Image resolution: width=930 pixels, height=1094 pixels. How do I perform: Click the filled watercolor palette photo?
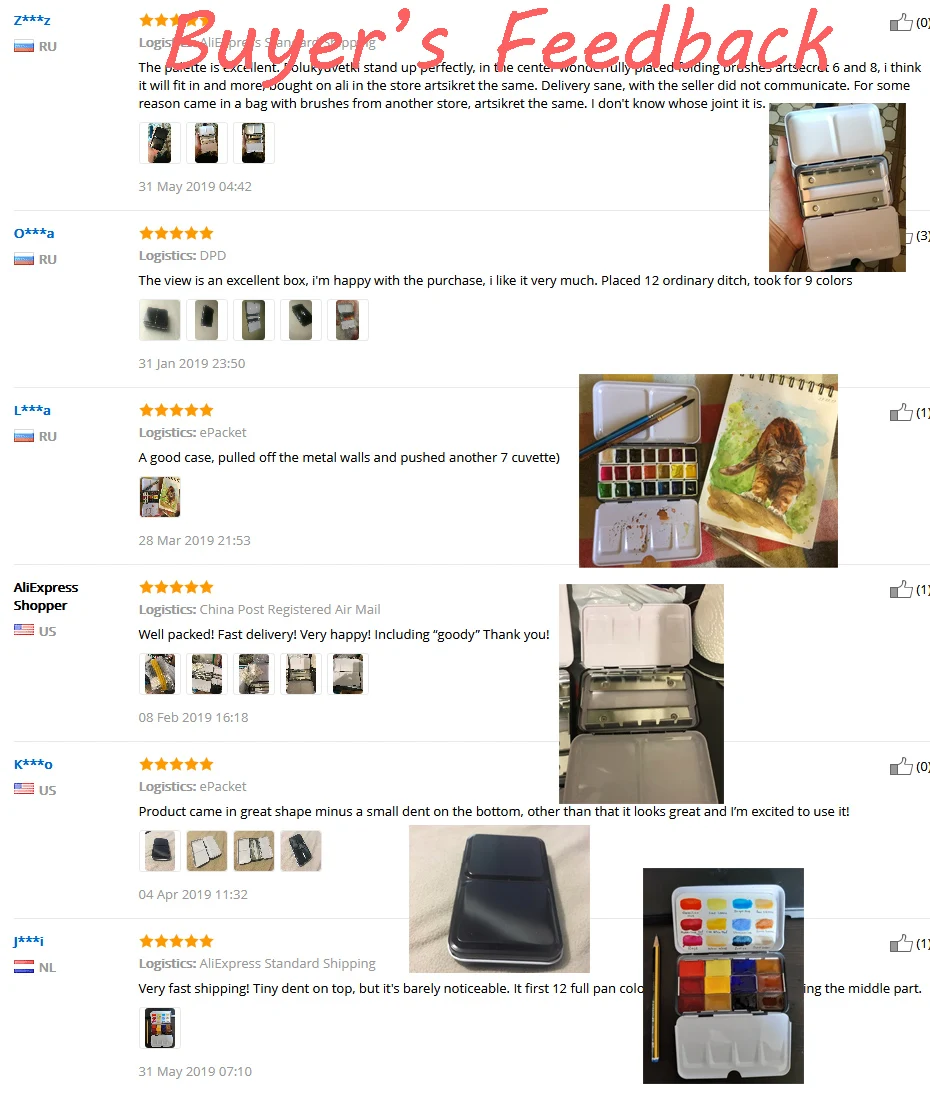point(723,975)
